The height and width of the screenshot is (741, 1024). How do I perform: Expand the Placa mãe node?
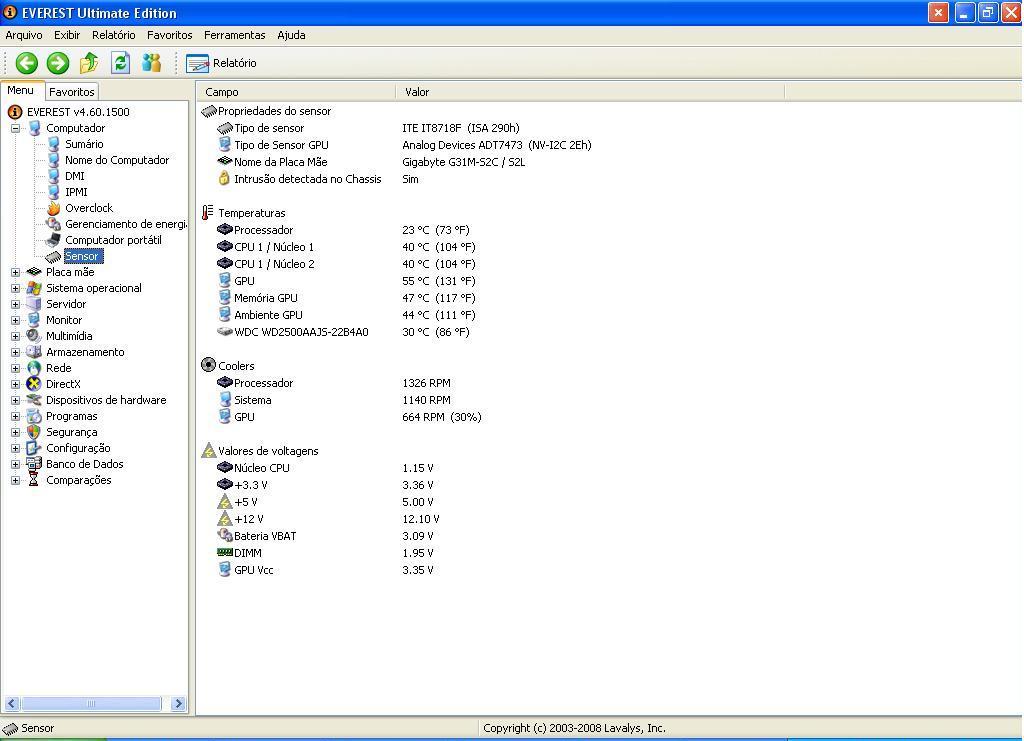[15, 272]
